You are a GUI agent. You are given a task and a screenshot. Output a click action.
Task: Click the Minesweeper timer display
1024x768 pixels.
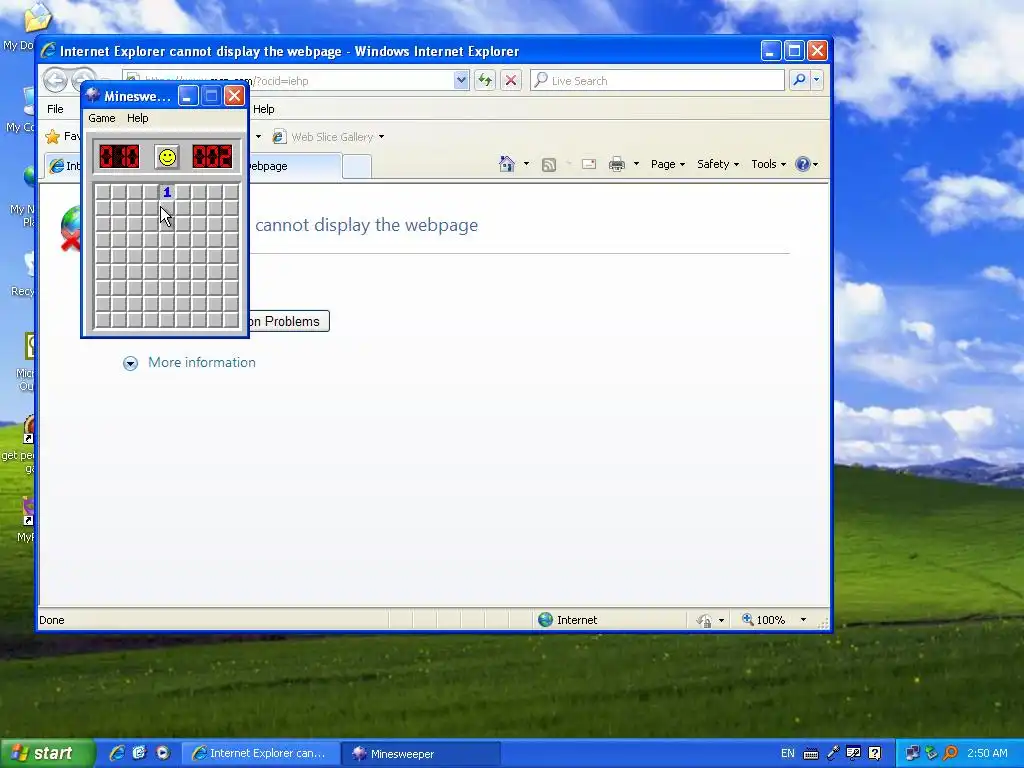pos(212,157)
